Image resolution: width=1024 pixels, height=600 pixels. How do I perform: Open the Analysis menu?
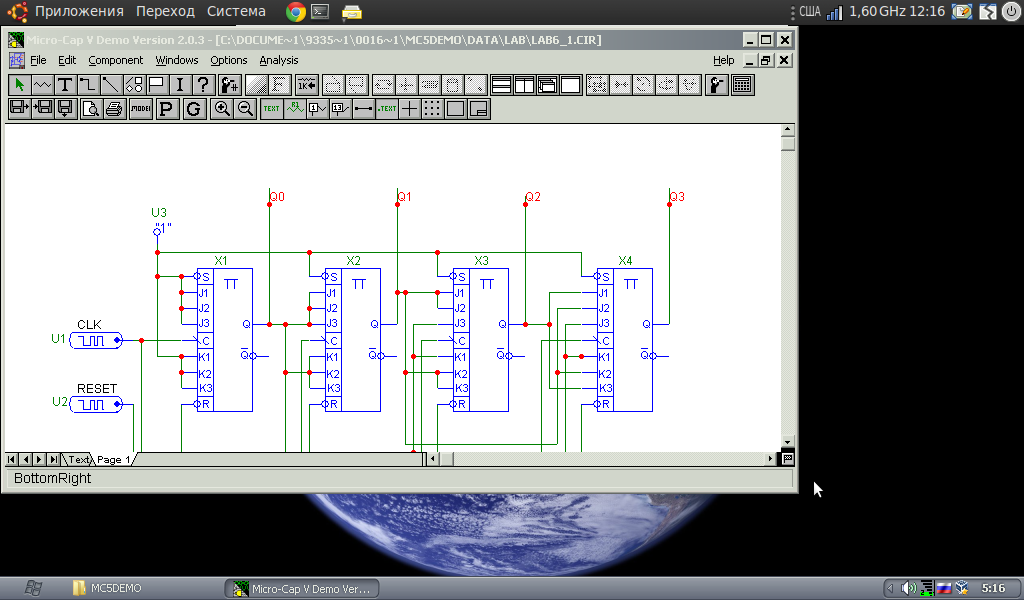279,60
